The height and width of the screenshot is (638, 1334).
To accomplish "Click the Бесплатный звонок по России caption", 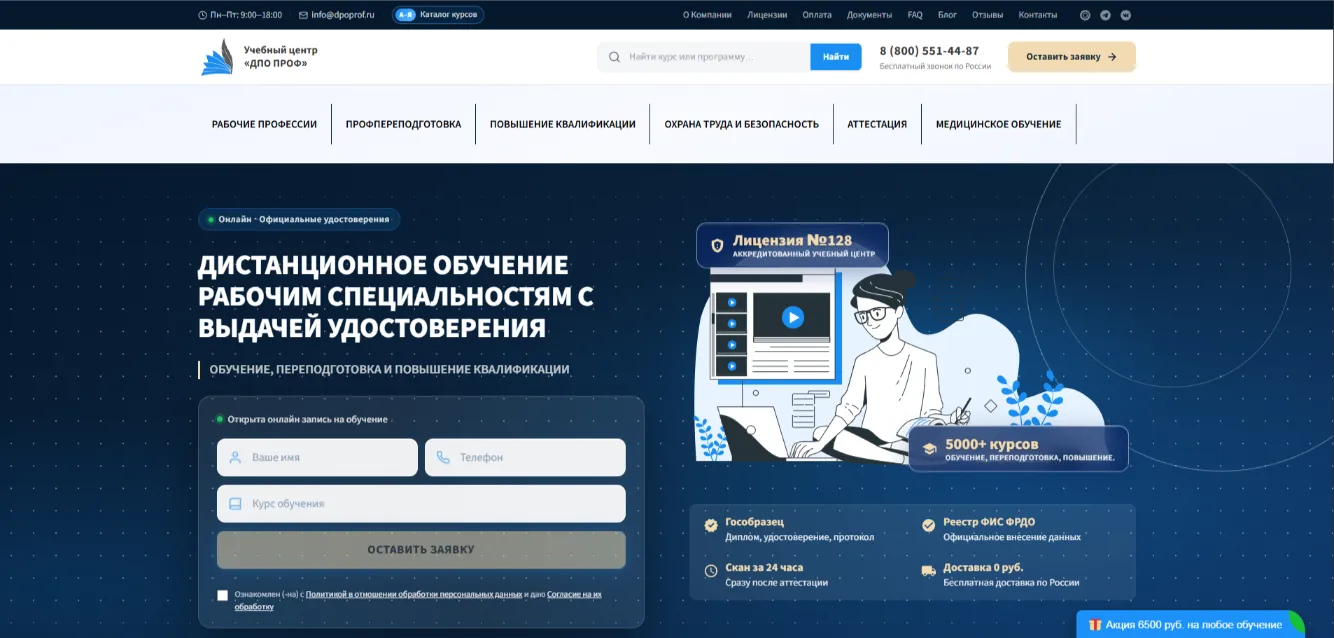I will [935, 66].
